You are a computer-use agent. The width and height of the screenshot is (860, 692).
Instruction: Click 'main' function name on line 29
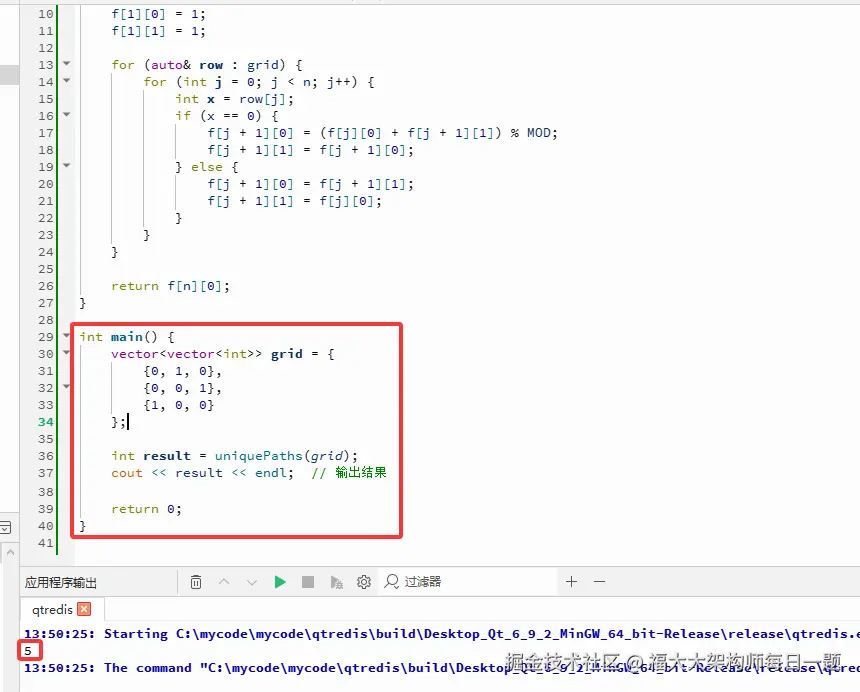point(127,337)
